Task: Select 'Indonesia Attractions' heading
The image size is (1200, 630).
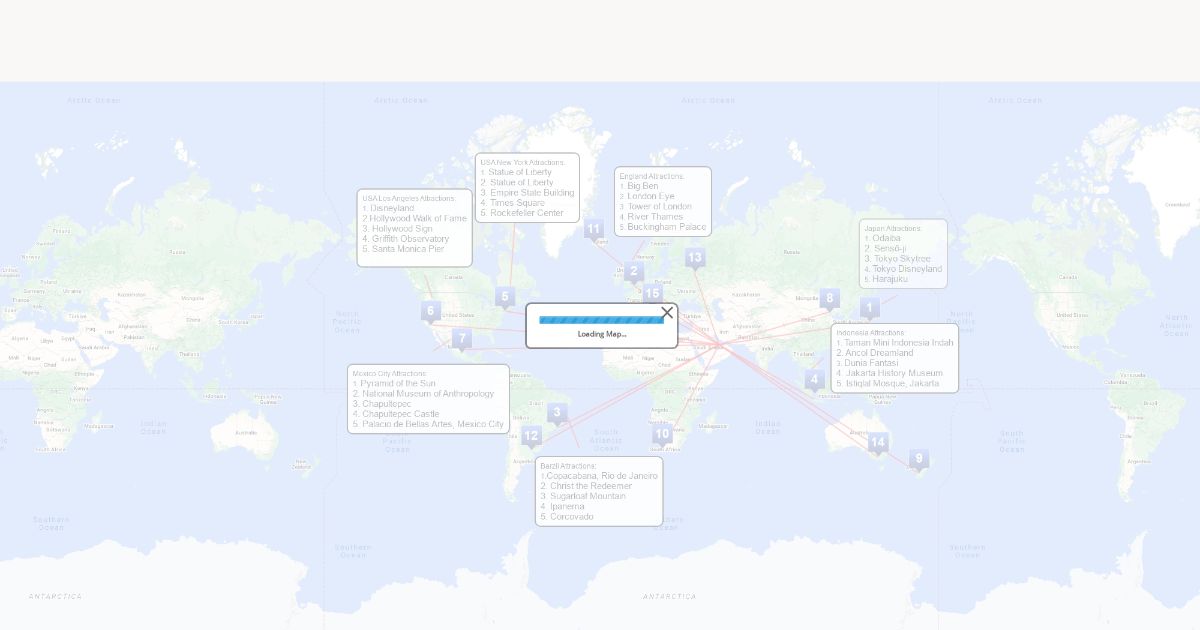Action: pyautogui.click(x=870, y=332)
